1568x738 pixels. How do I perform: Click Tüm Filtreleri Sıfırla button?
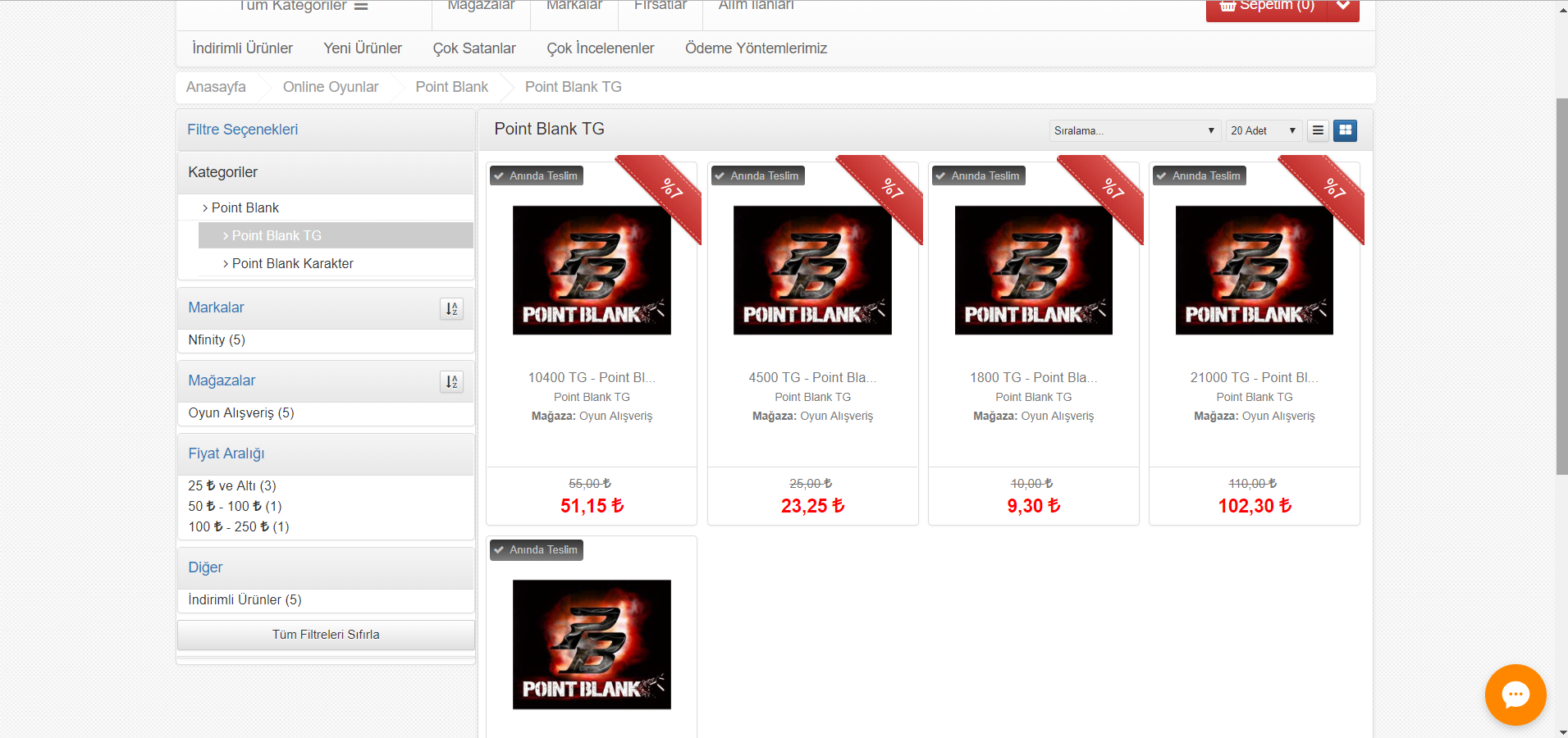326,635
